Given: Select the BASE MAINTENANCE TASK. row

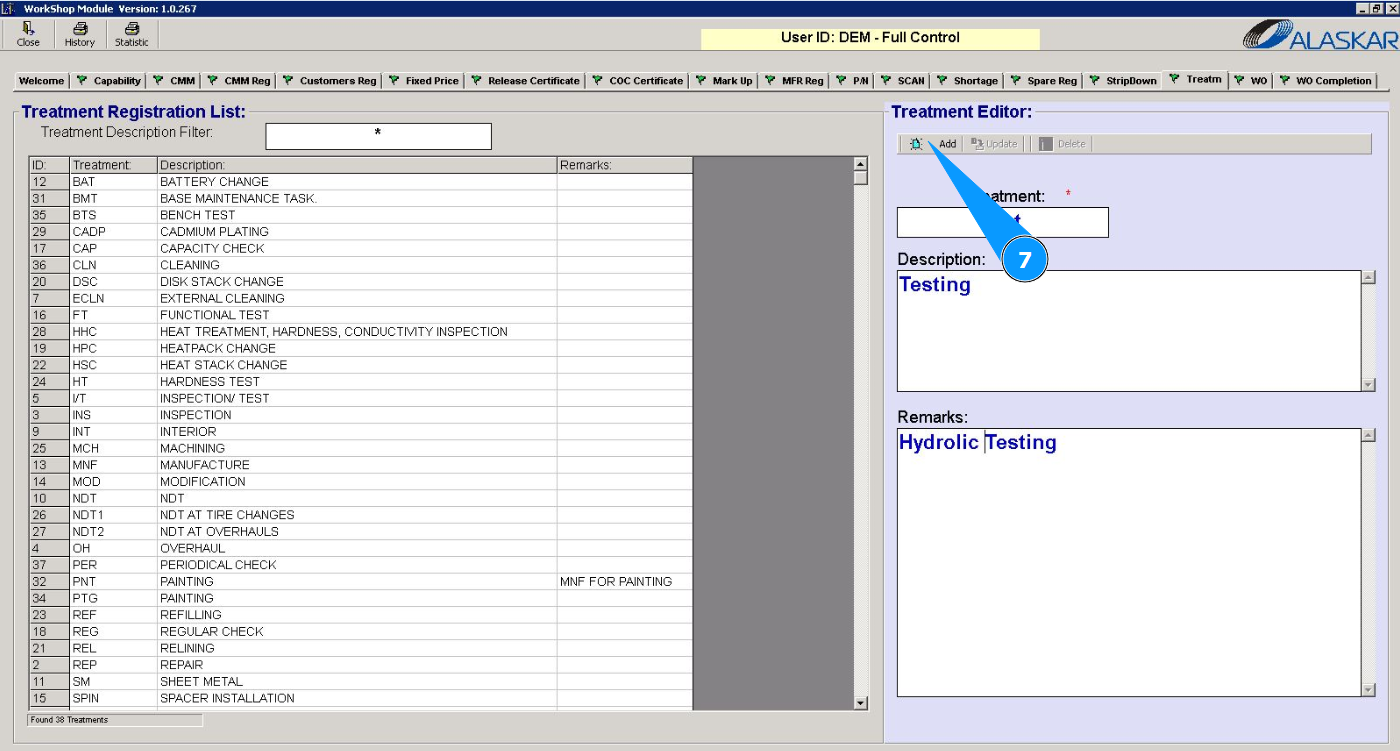Looking at the screenshot, I should coord(360,198).
